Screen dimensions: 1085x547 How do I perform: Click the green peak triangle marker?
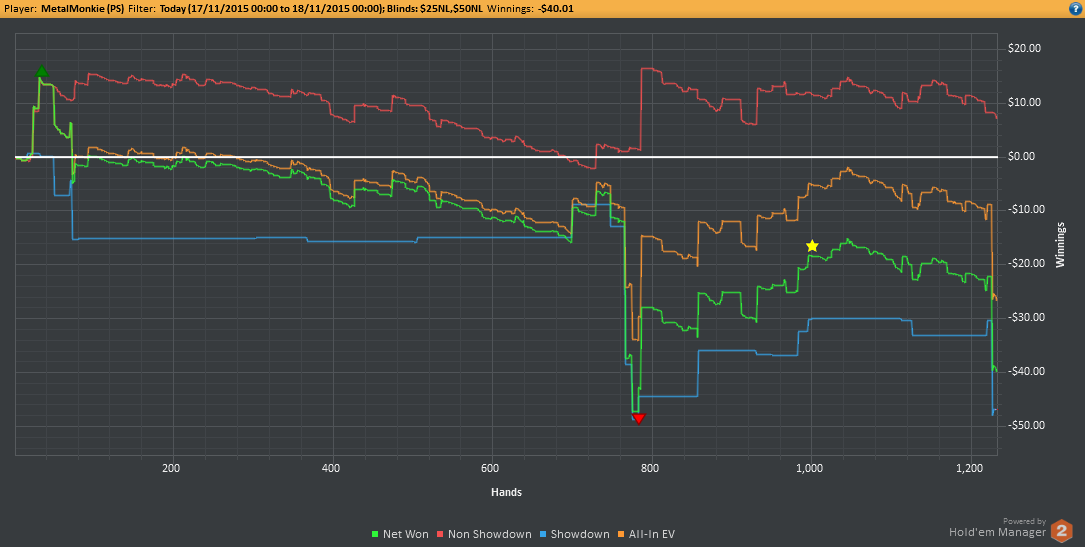(42, 71)
